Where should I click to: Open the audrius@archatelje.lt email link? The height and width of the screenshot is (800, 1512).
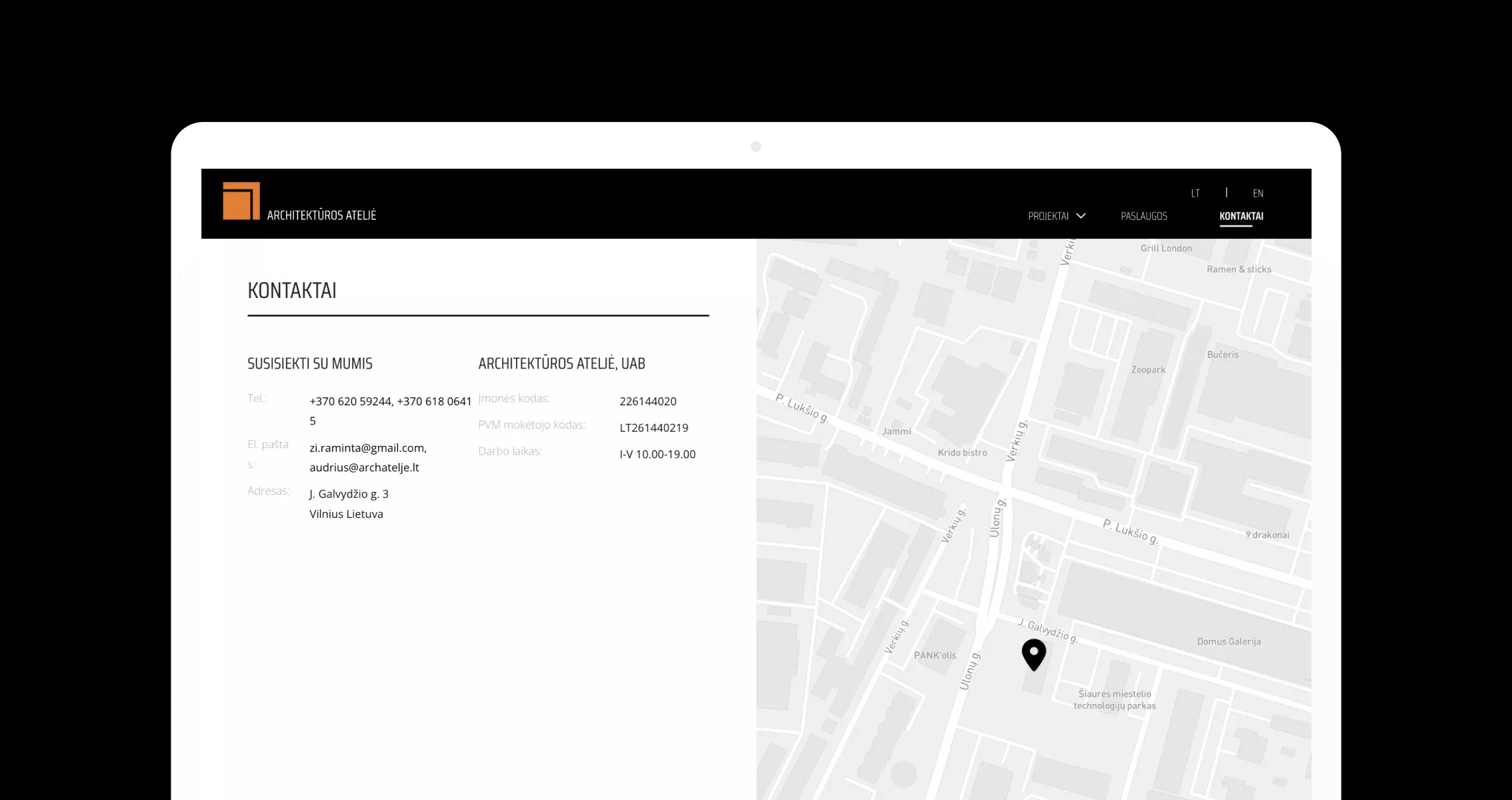click(x=364, y=467)
